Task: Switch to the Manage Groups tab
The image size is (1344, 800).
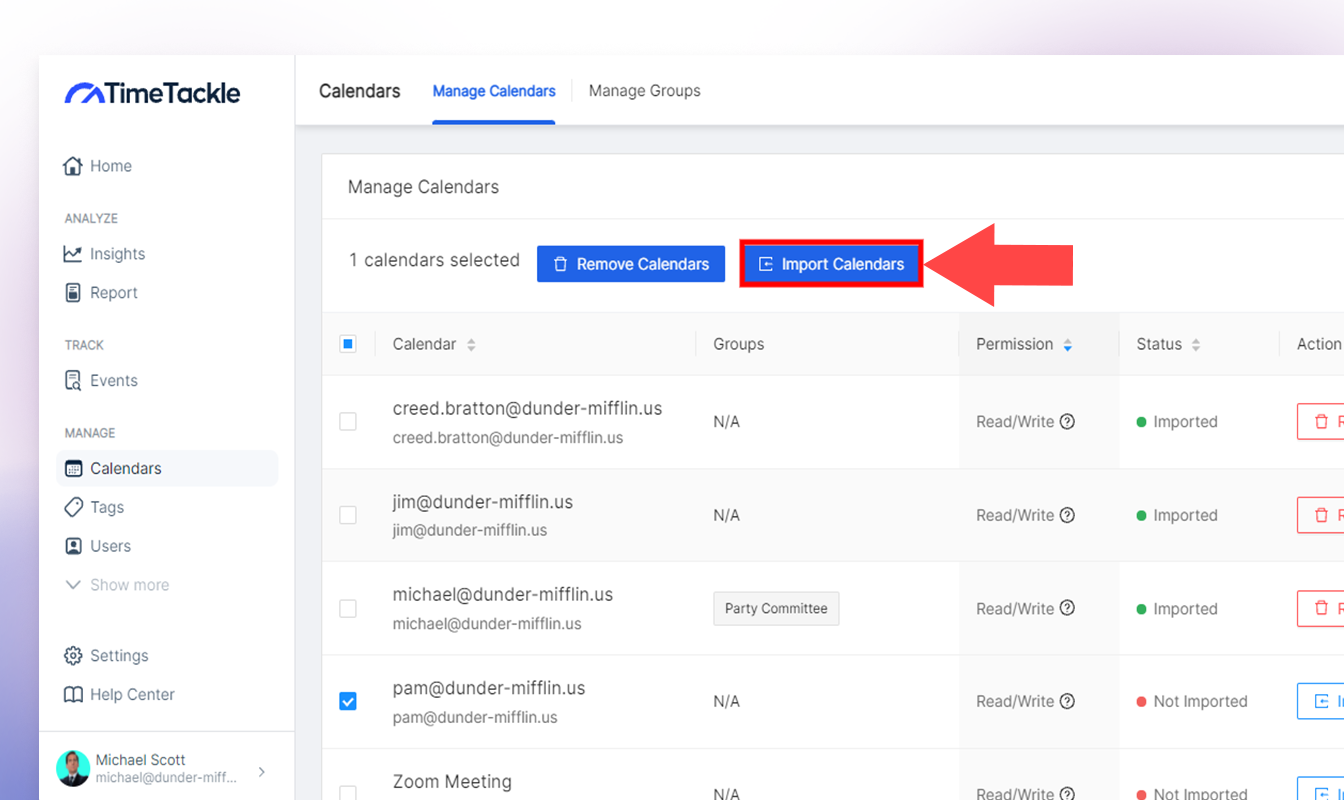Action: point(645,91)
